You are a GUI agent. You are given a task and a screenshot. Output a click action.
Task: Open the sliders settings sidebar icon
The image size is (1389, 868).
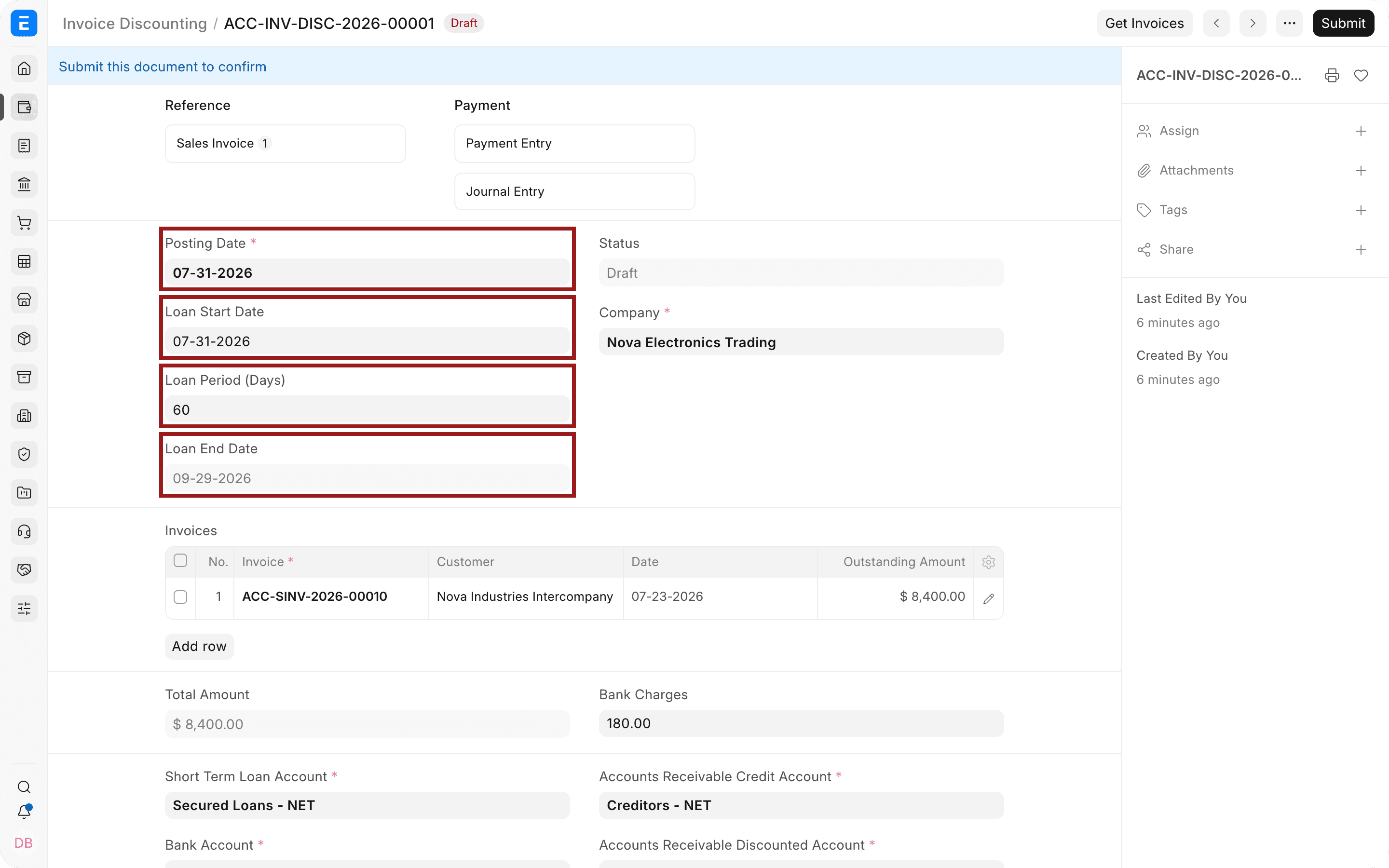(x=24, y=609)
